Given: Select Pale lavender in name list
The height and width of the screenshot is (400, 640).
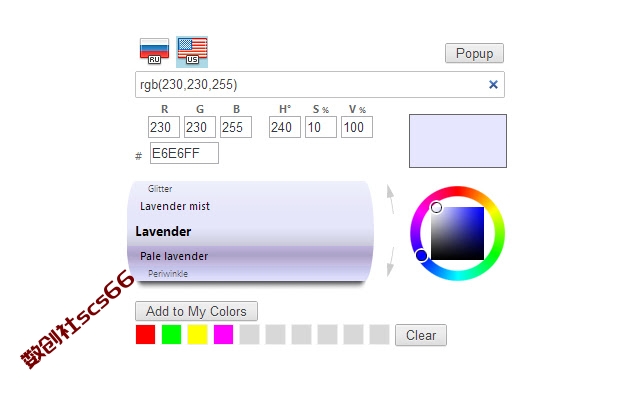Looking at the screenshot, I should [174, 256].
